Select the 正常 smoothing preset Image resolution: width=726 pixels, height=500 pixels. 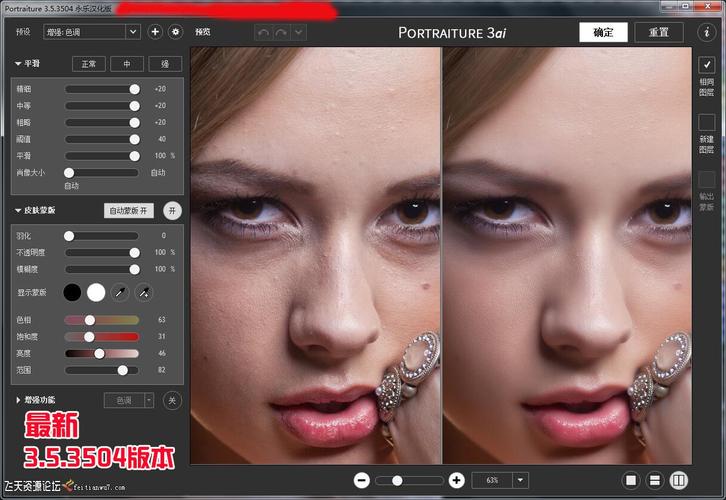[89, 64]
